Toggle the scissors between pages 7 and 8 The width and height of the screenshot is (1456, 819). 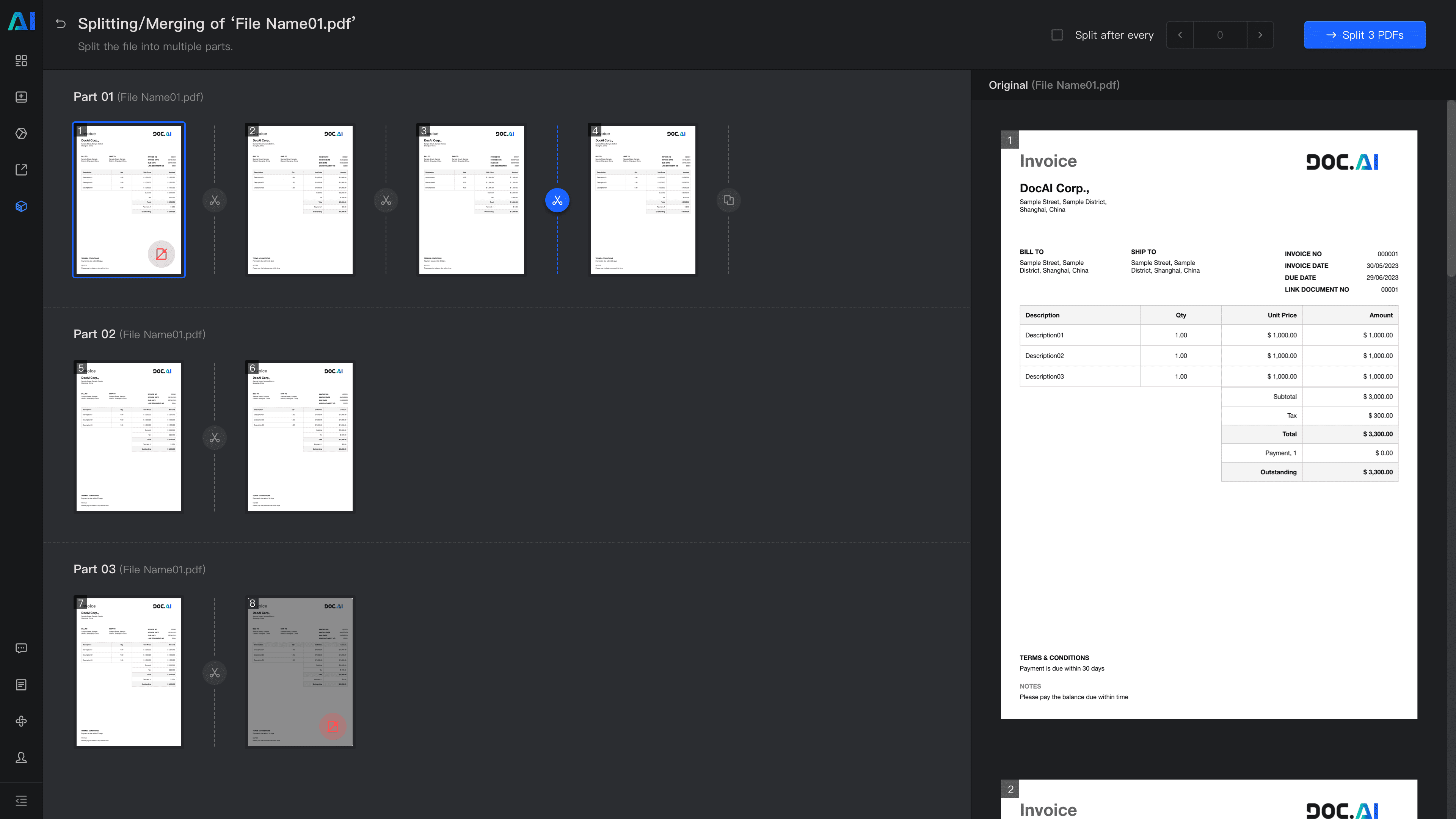point(214,673)
